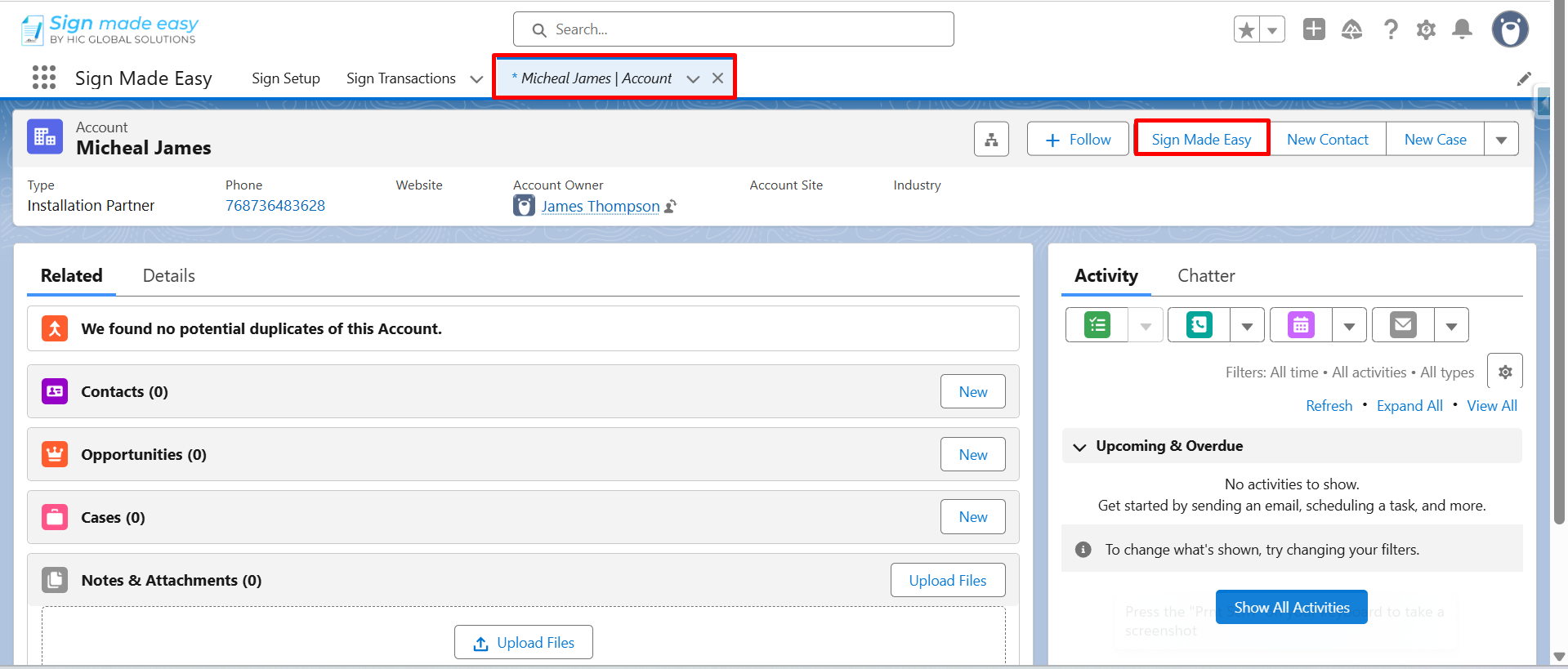1568x669 pixels.
Task: Click View All activities link
Action: click(x=1492, y=406)
